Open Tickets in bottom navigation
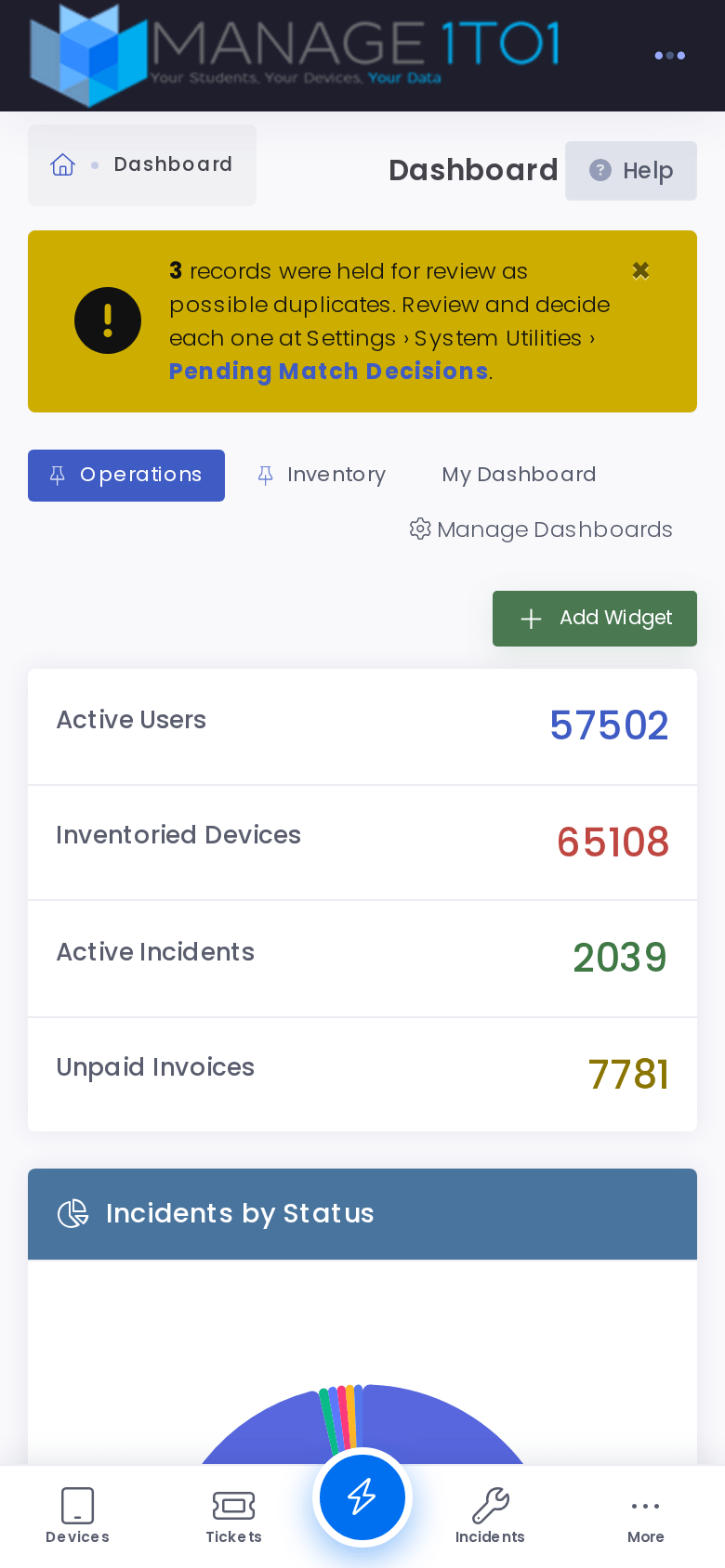 pyautogui.click(x=233, y=1516)
